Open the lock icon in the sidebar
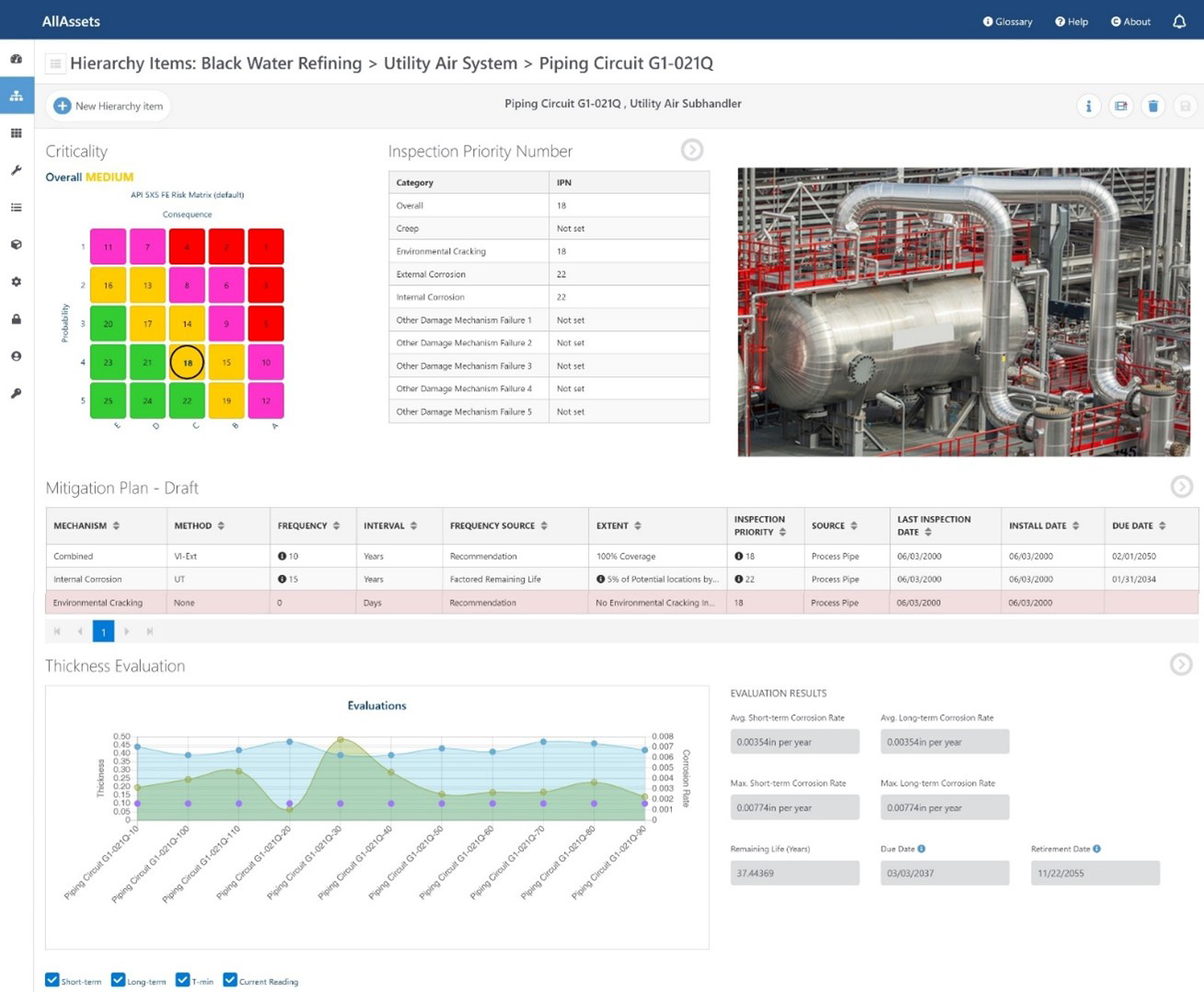The image size is (1204, 992). click(17, 319)
